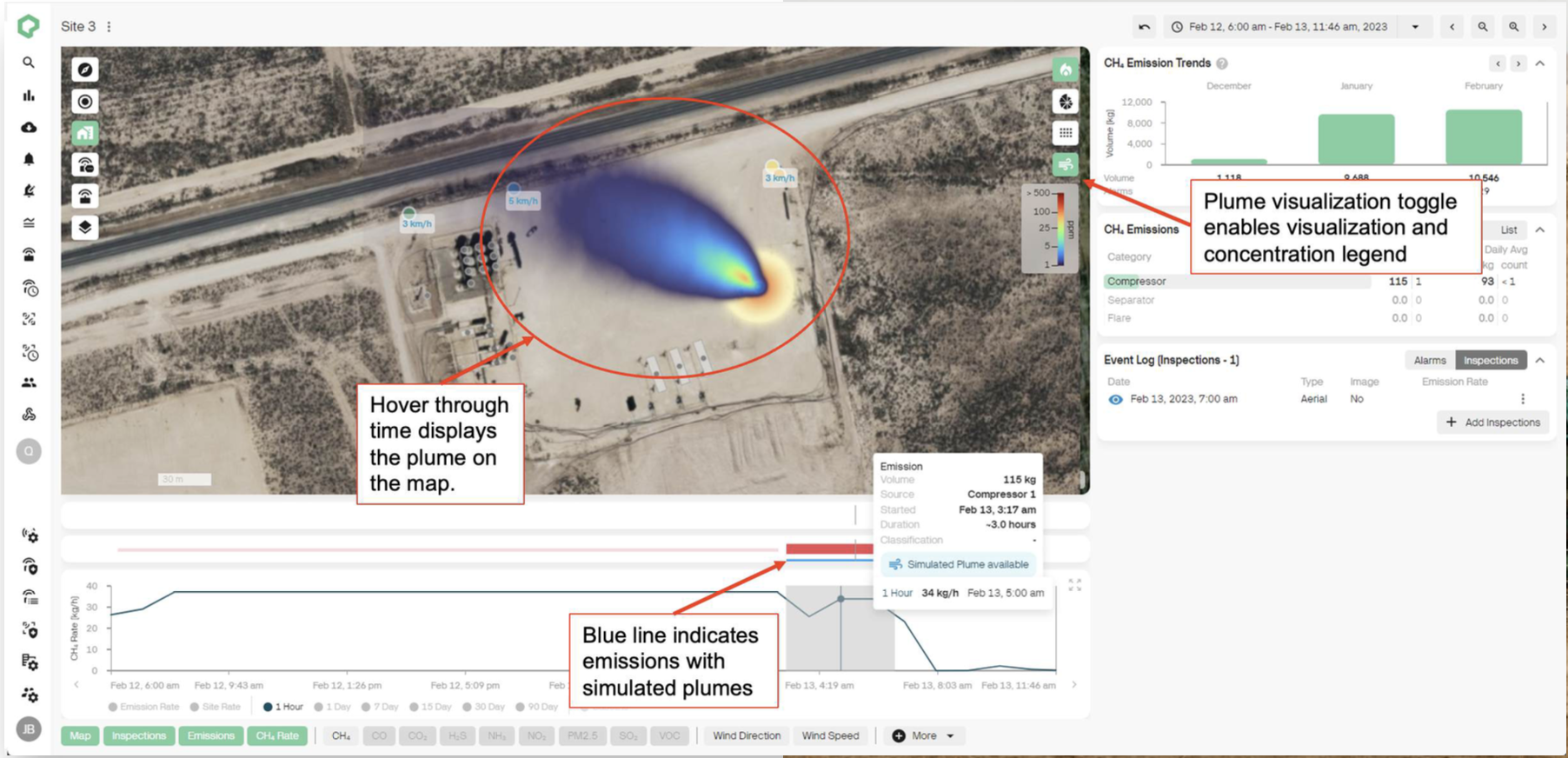Viewport: 1568px width, 758px height.
Task: Click the fan icon in the sidebar
Action: point(29,415)
